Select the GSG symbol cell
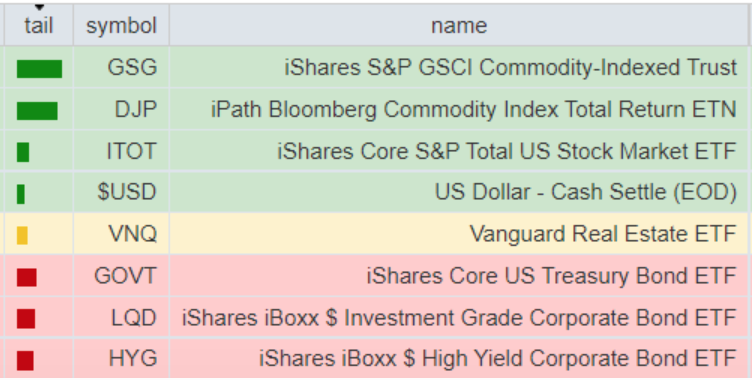This screenshot has height=380, width=752. (121, 67)
